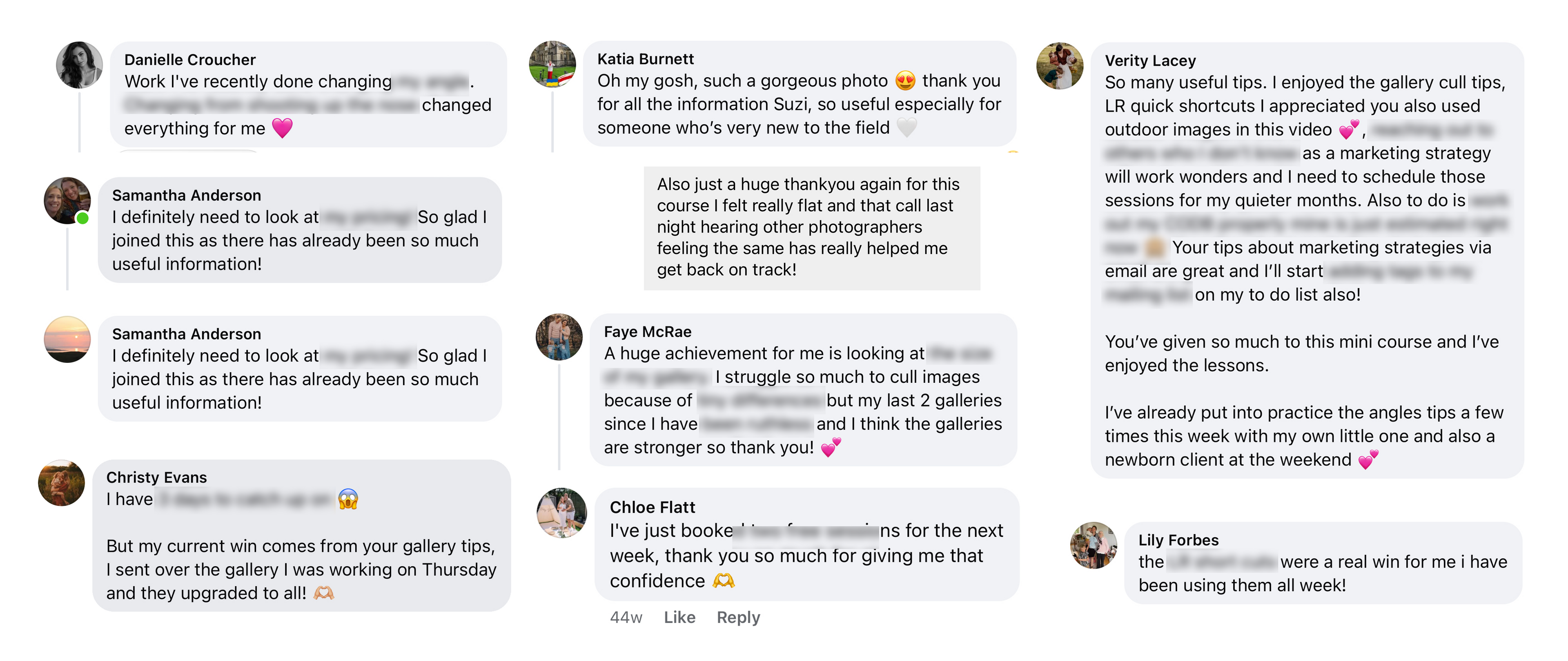Click the Lily Forbes name link
Viewport: 1568px width, 661px height.
tap(1178, 540)
